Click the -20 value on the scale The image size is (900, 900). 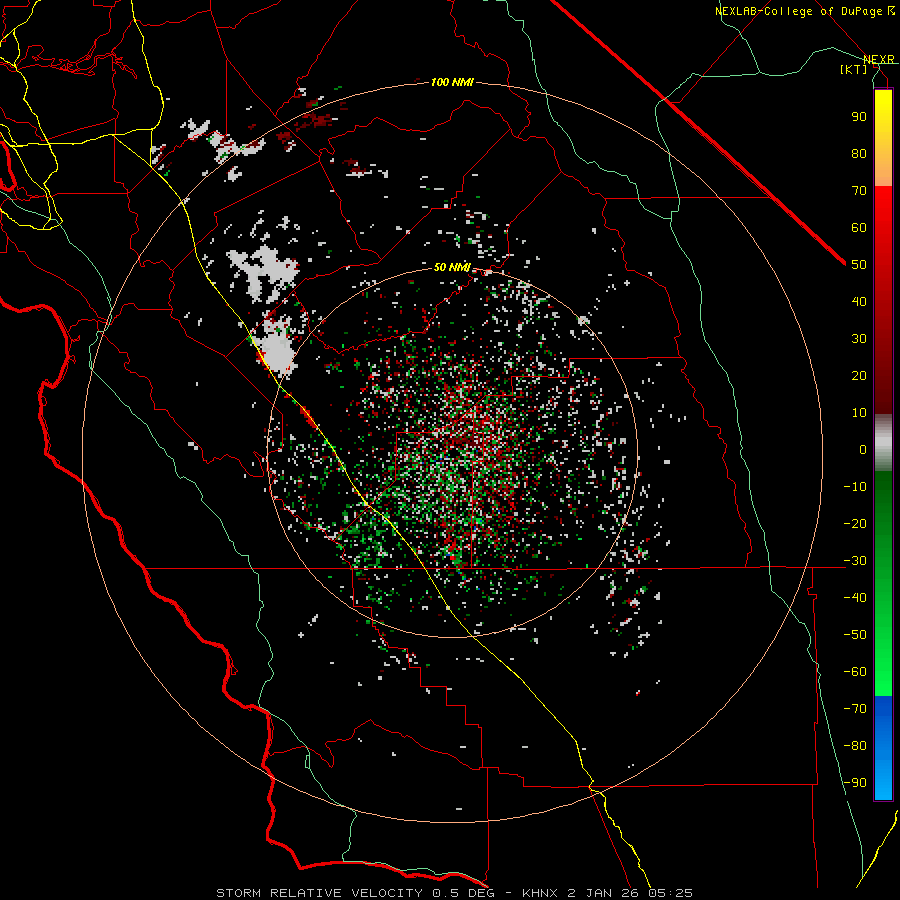click(855, 523)
